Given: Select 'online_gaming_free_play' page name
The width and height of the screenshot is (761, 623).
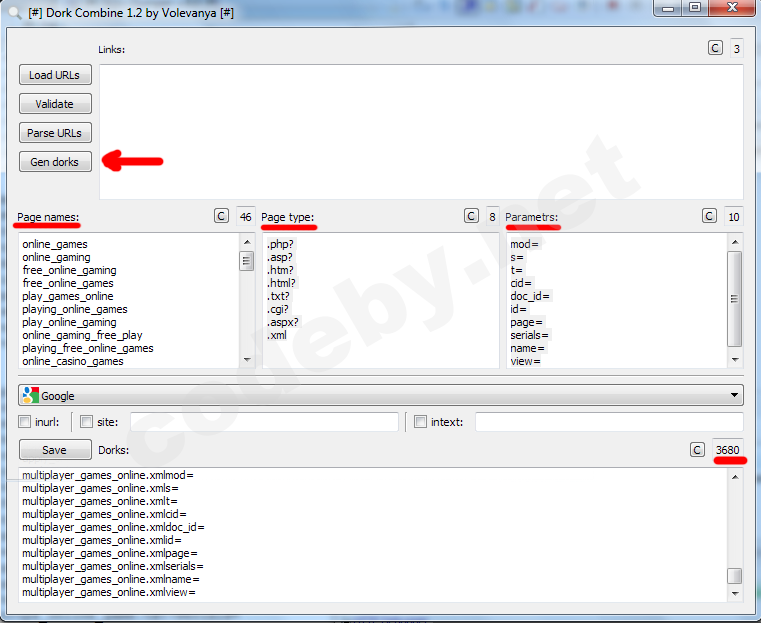Looking at the screenshot, I should 82,335.
